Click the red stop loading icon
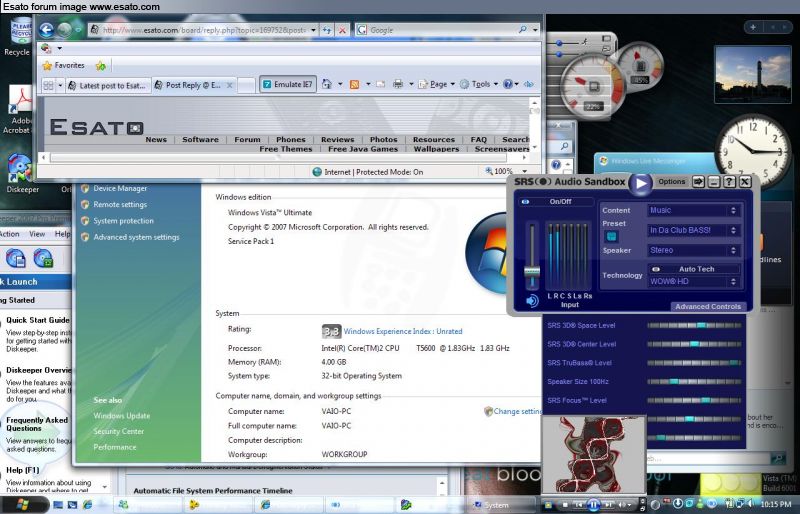 (342, 30)
